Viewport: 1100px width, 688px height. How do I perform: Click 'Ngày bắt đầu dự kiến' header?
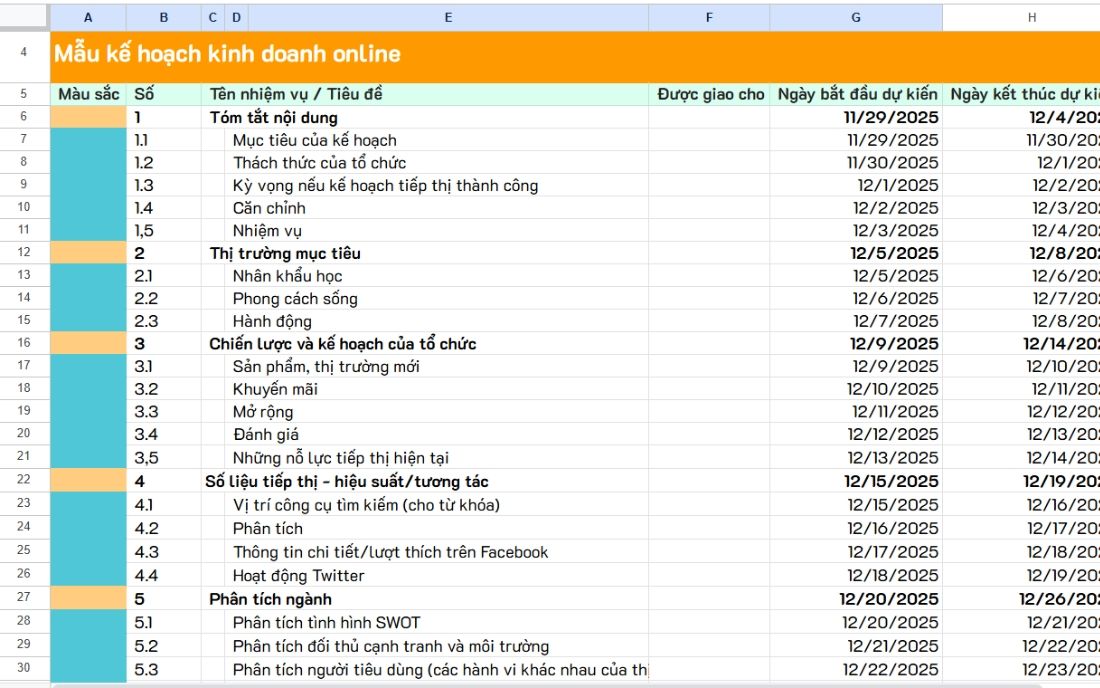click(x=857, y=94)
